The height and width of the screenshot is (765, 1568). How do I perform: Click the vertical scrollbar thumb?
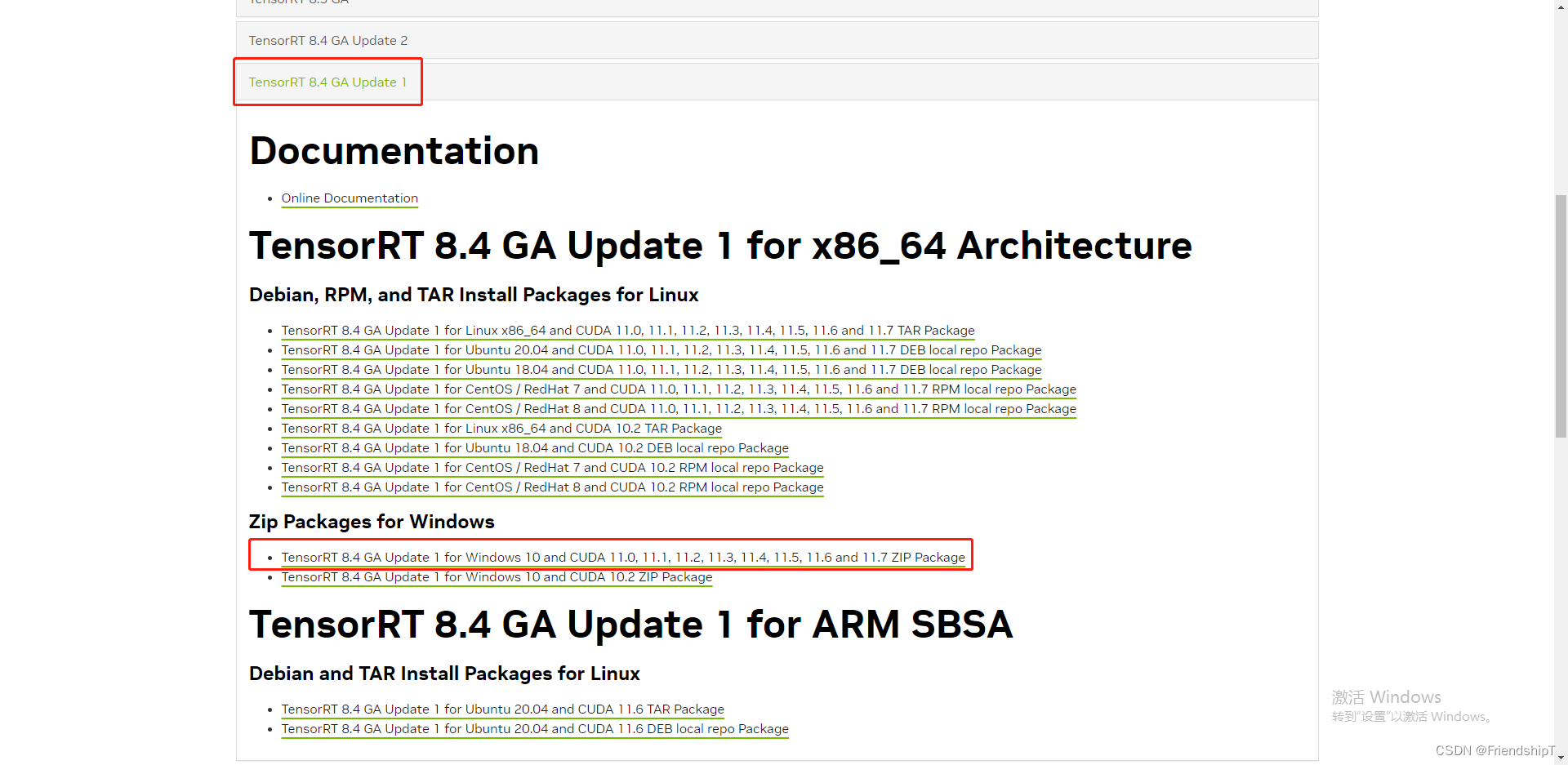pyautogui.click(x=1561, y=317)
